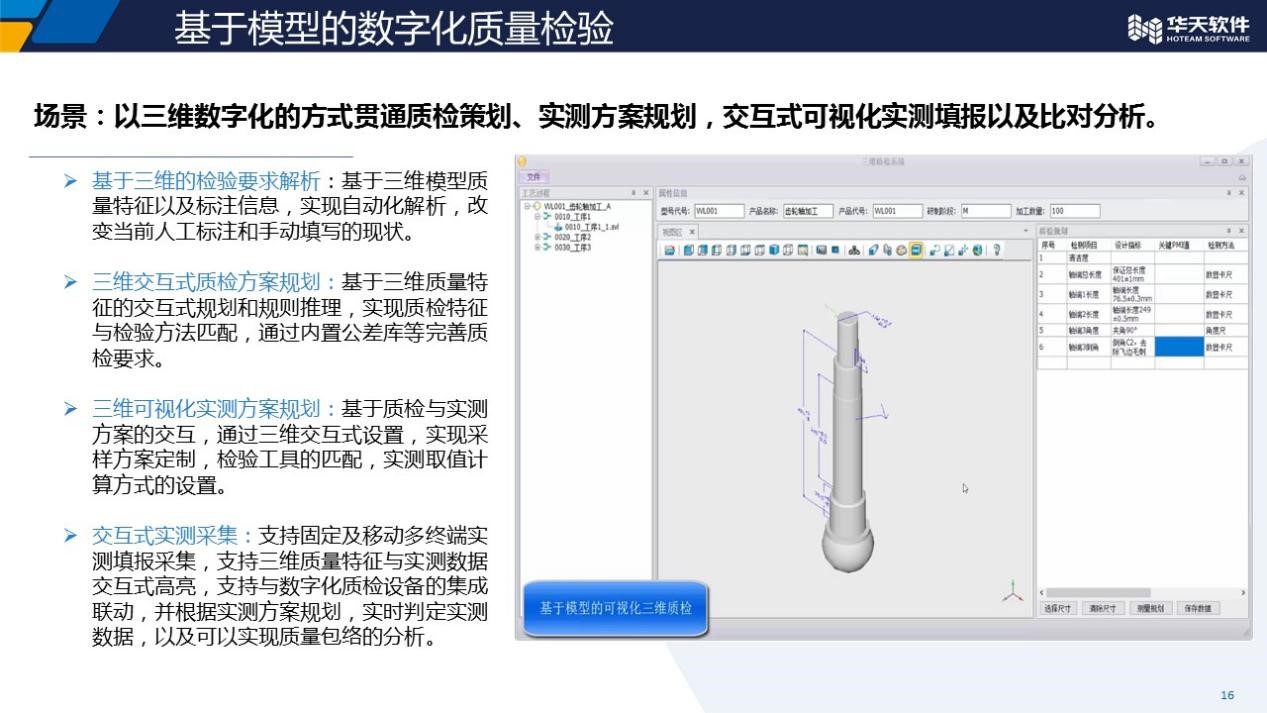Expand the 0020_工序2 tree node
This screenshot has height=713, width=1267.
(x=537, y=237)
